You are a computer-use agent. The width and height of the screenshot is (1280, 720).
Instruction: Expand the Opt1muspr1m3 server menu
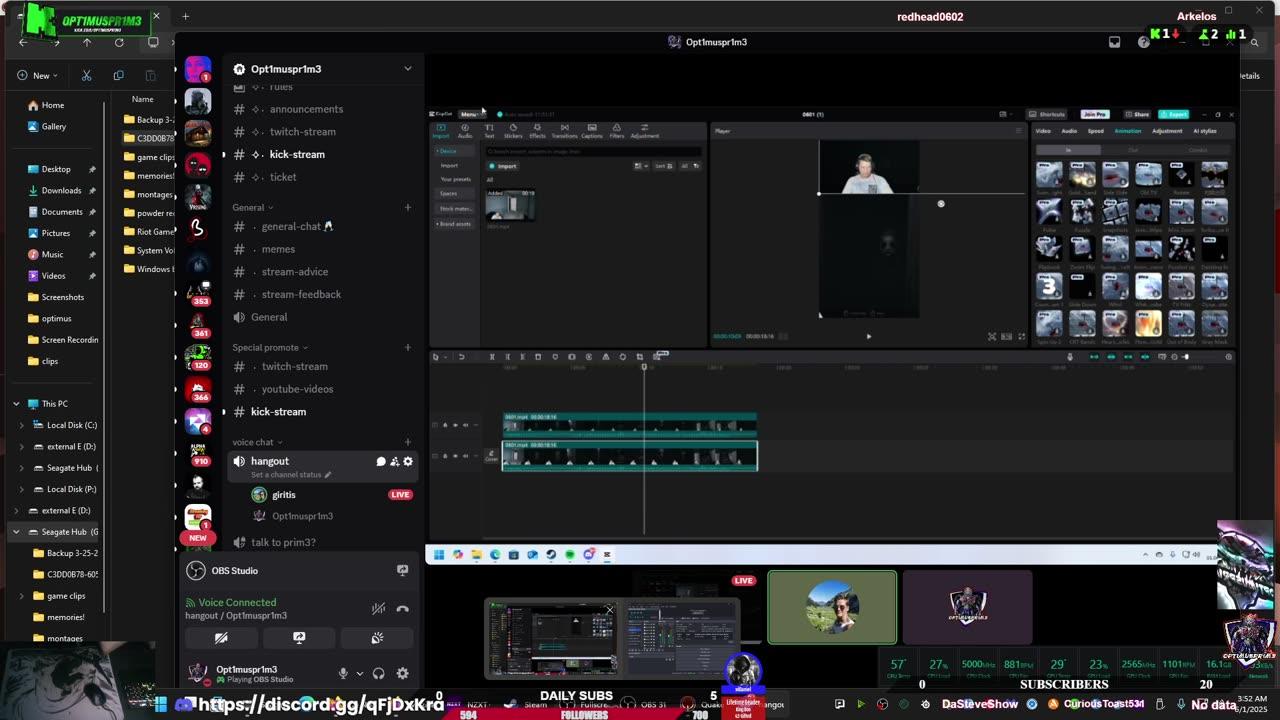click(x=407, y=69)
